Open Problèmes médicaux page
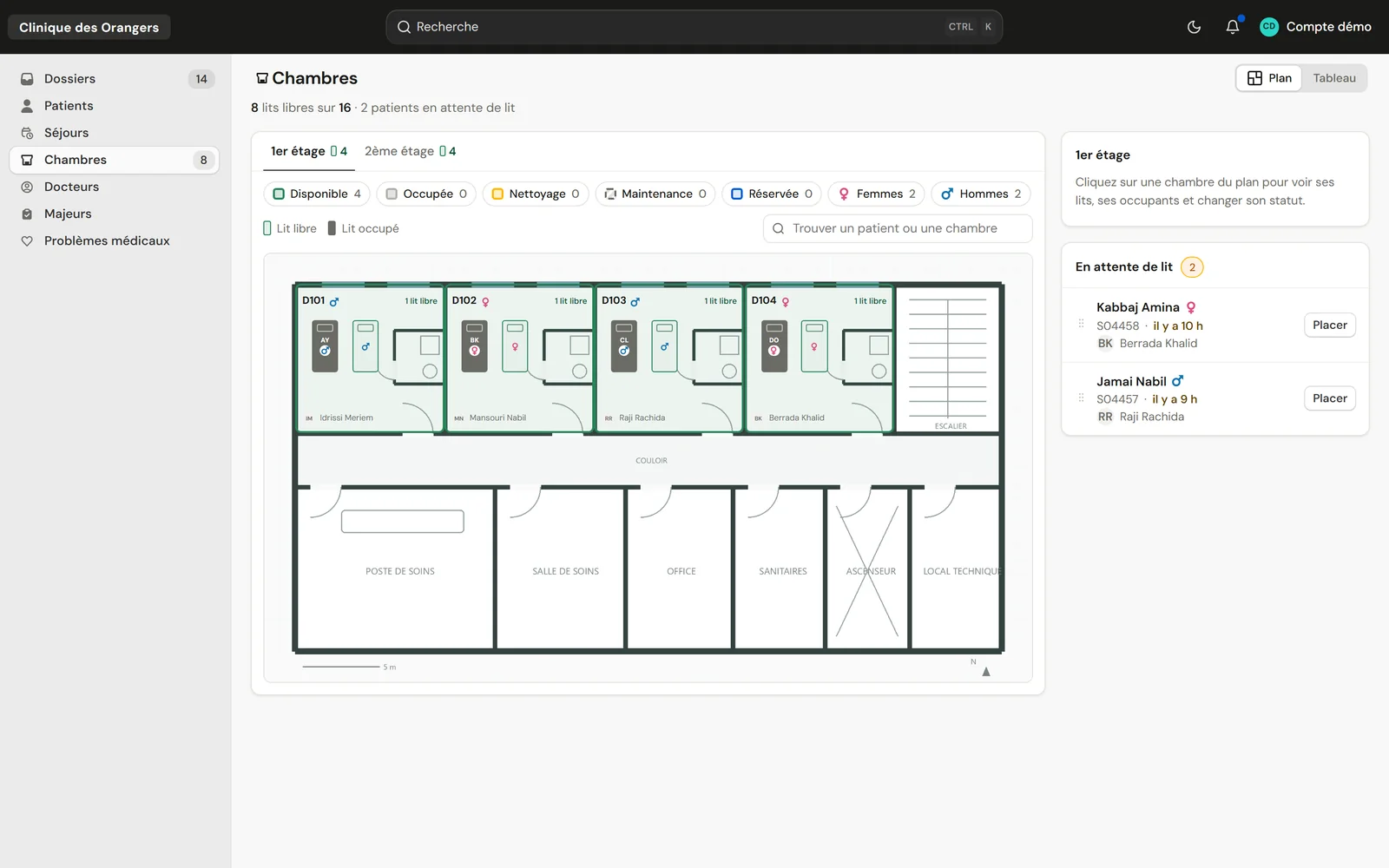Screen dimensions: 1389x868 [x=115, y=240]
